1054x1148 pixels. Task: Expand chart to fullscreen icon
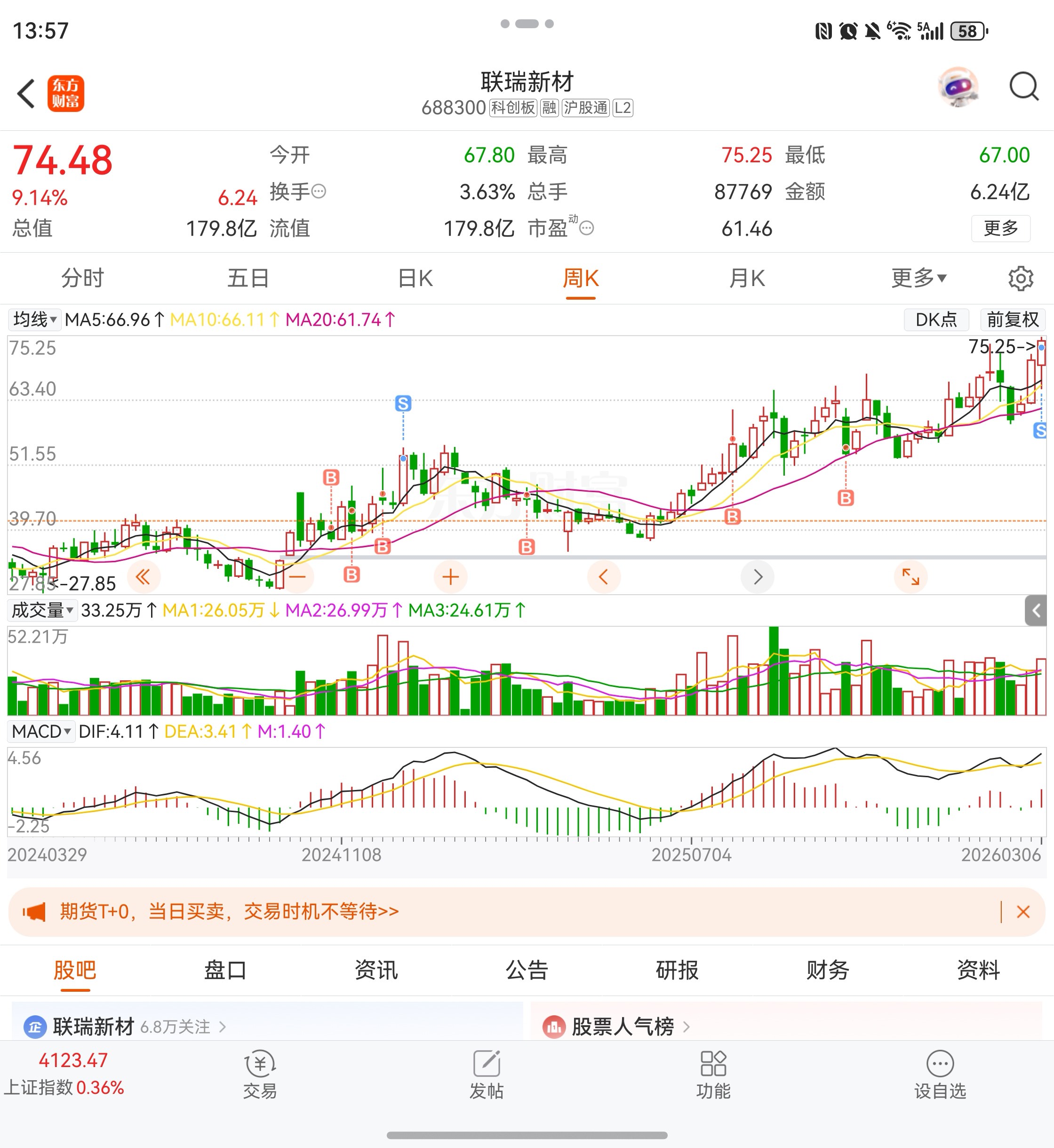(x=910, y=576)
